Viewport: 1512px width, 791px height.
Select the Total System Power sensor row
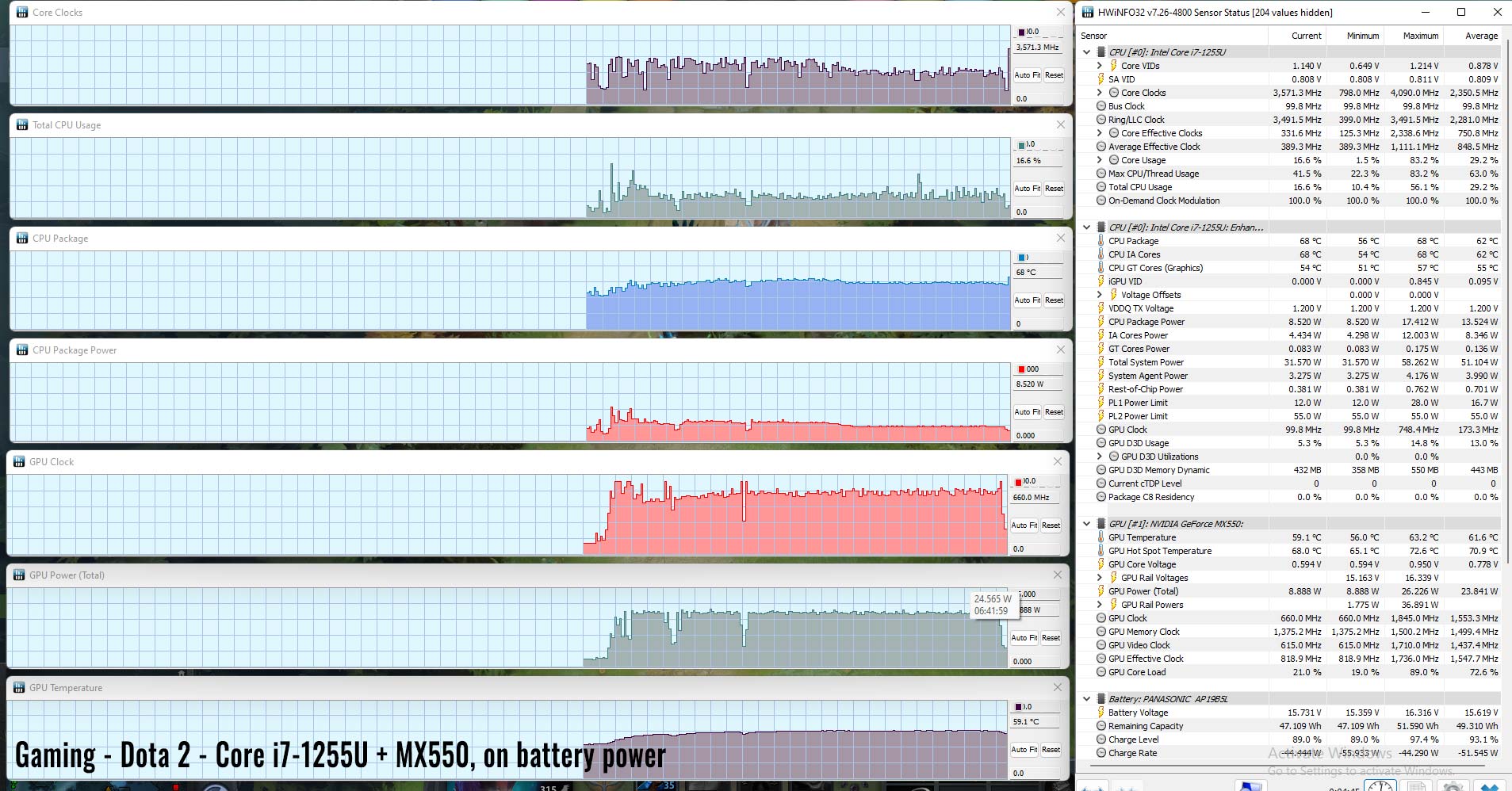[1288, 362]
